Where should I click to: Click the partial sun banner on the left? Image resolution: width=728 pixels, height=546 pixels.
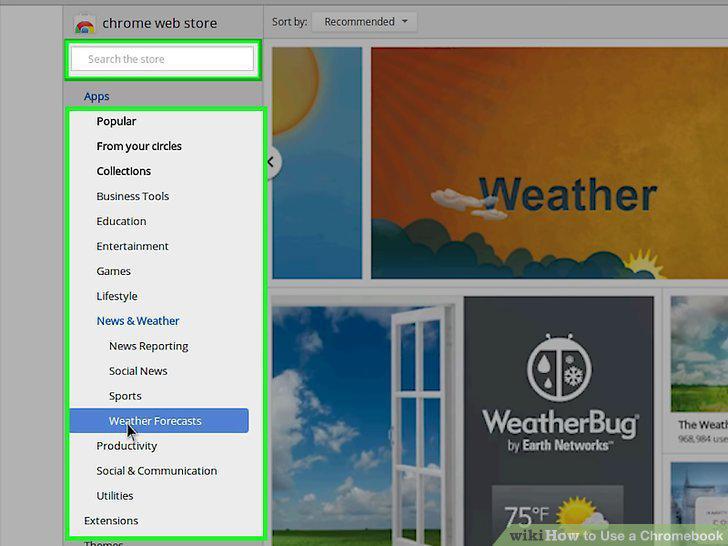(317, 163)
